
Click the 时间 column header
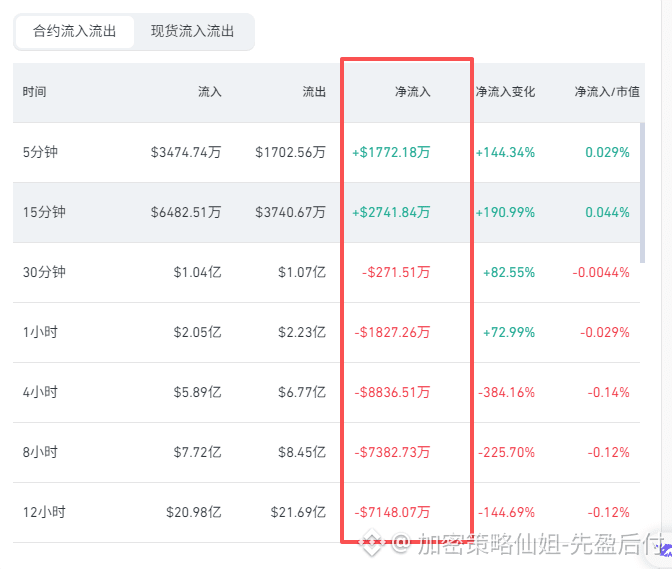(34, 92)
